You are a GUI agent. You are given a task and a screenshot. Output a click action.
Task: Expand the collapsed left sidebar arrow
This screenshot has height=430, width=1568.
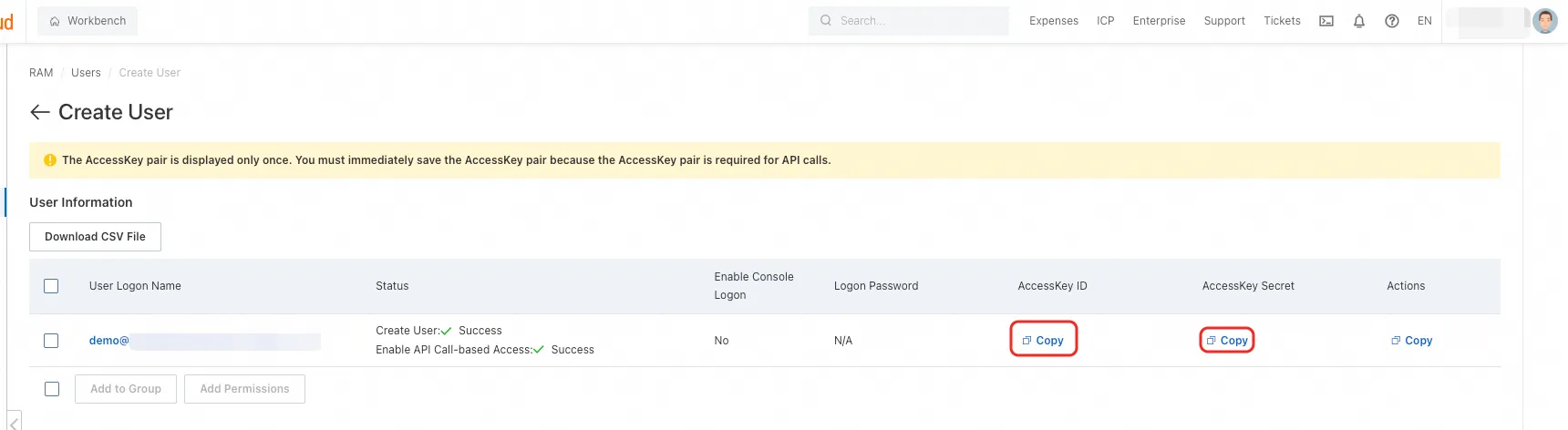pyautogui.click(x=14, y=422)
